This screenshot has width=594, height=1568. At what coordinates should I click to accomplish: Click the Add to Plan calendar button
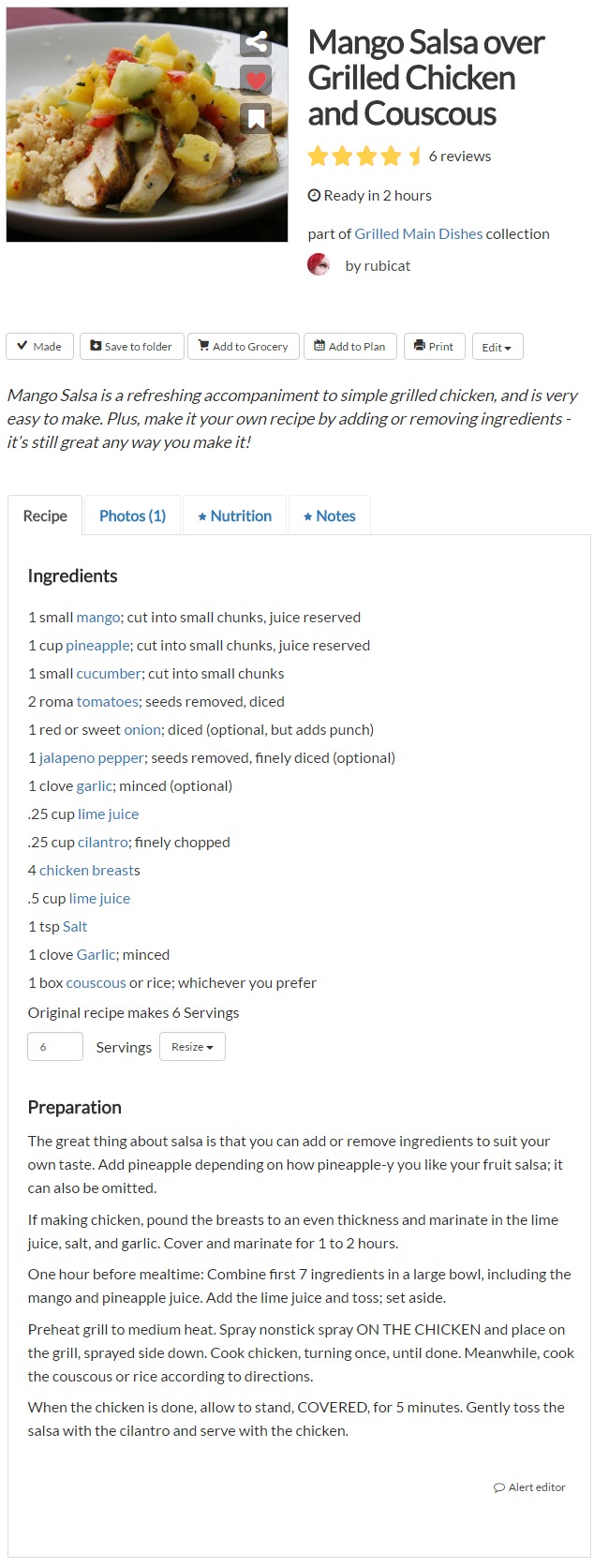pos(349,347)
